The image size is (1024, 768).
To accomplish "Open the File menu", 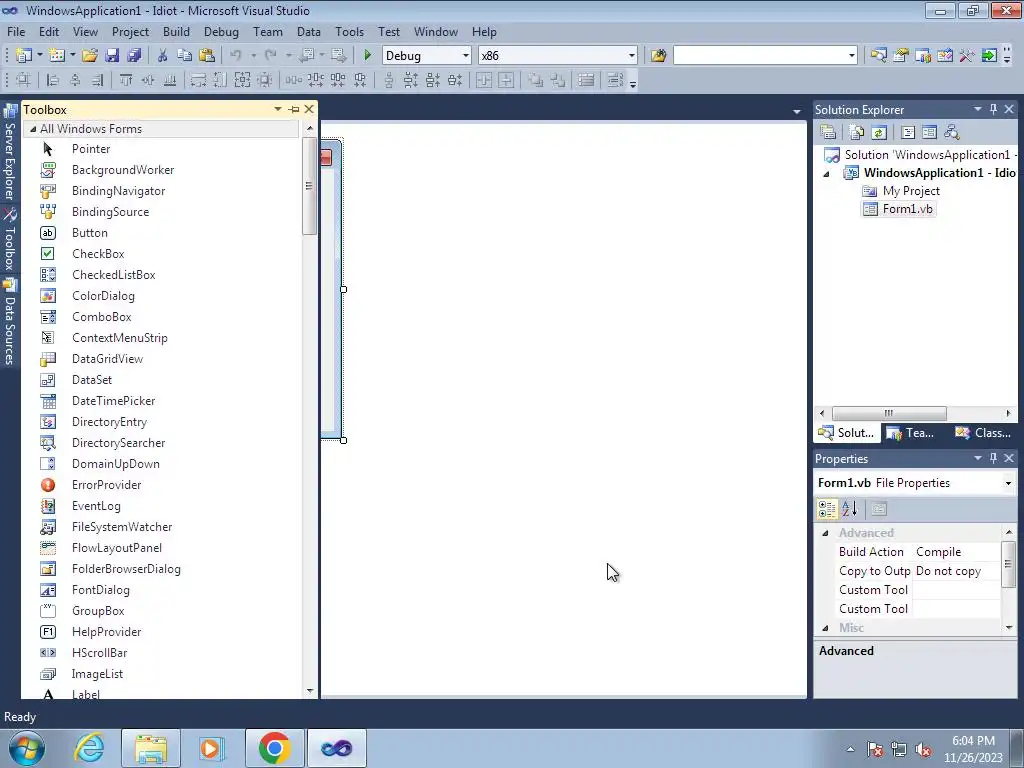I will point(16,31).
